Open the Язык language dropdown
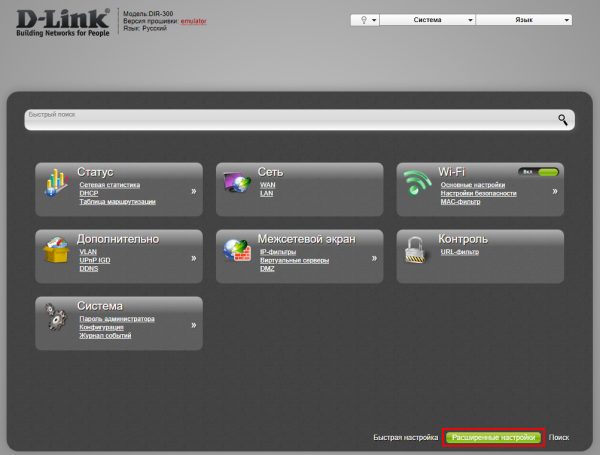This screenshot has height=455, width=600. 524,20
